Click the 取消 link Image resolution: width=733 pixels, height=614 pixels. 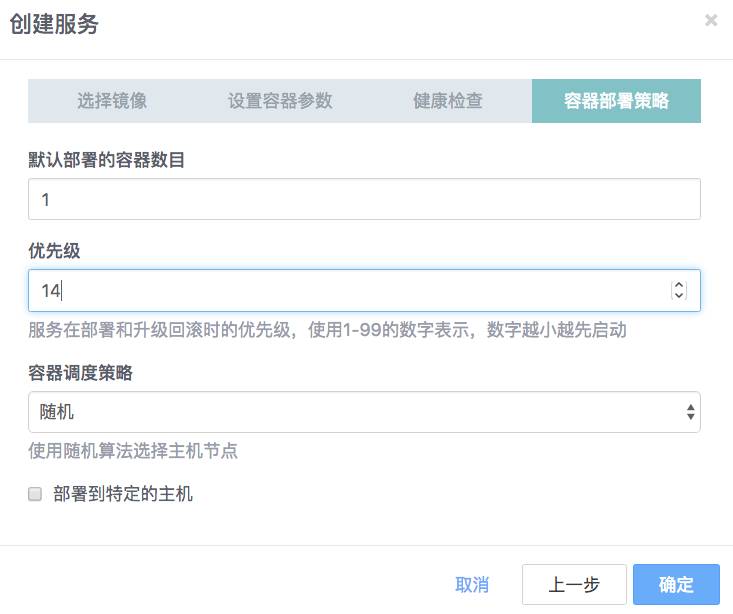[x=472, y=585]
